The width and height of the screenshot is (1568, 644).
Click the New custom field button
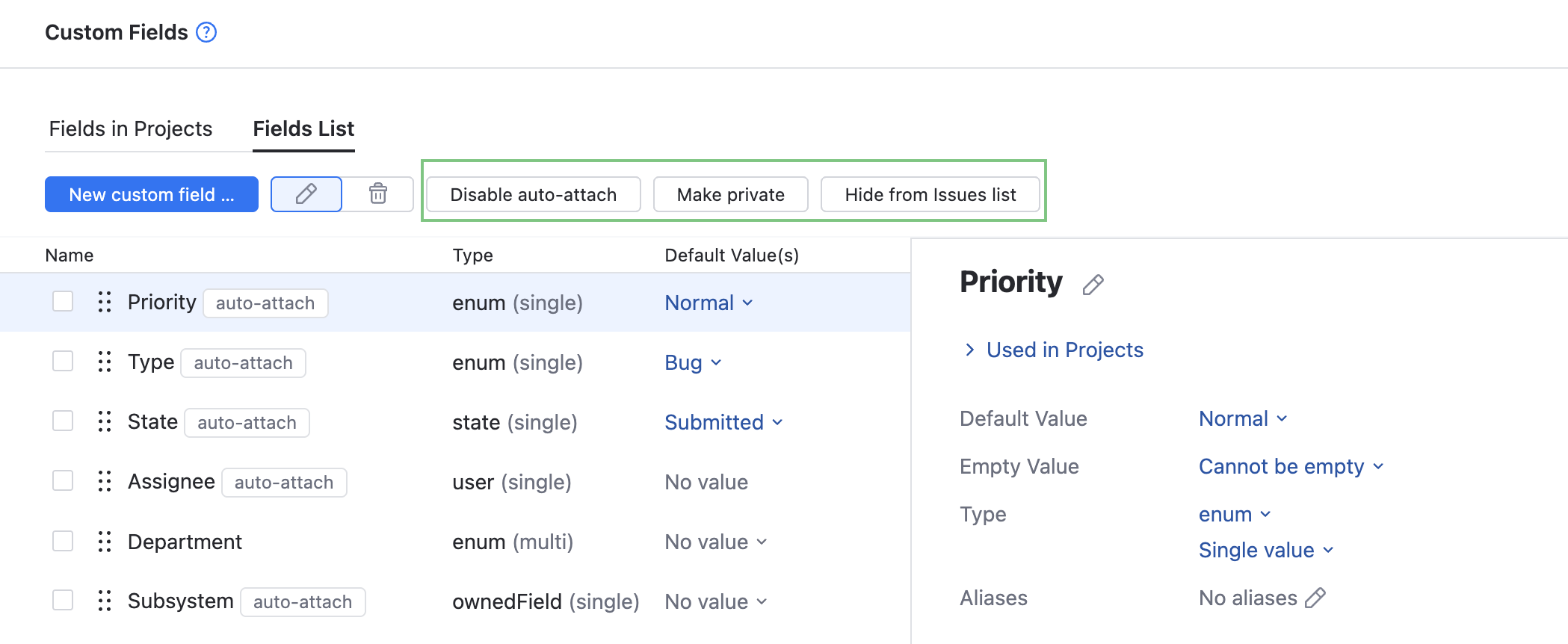coord(152,194)
